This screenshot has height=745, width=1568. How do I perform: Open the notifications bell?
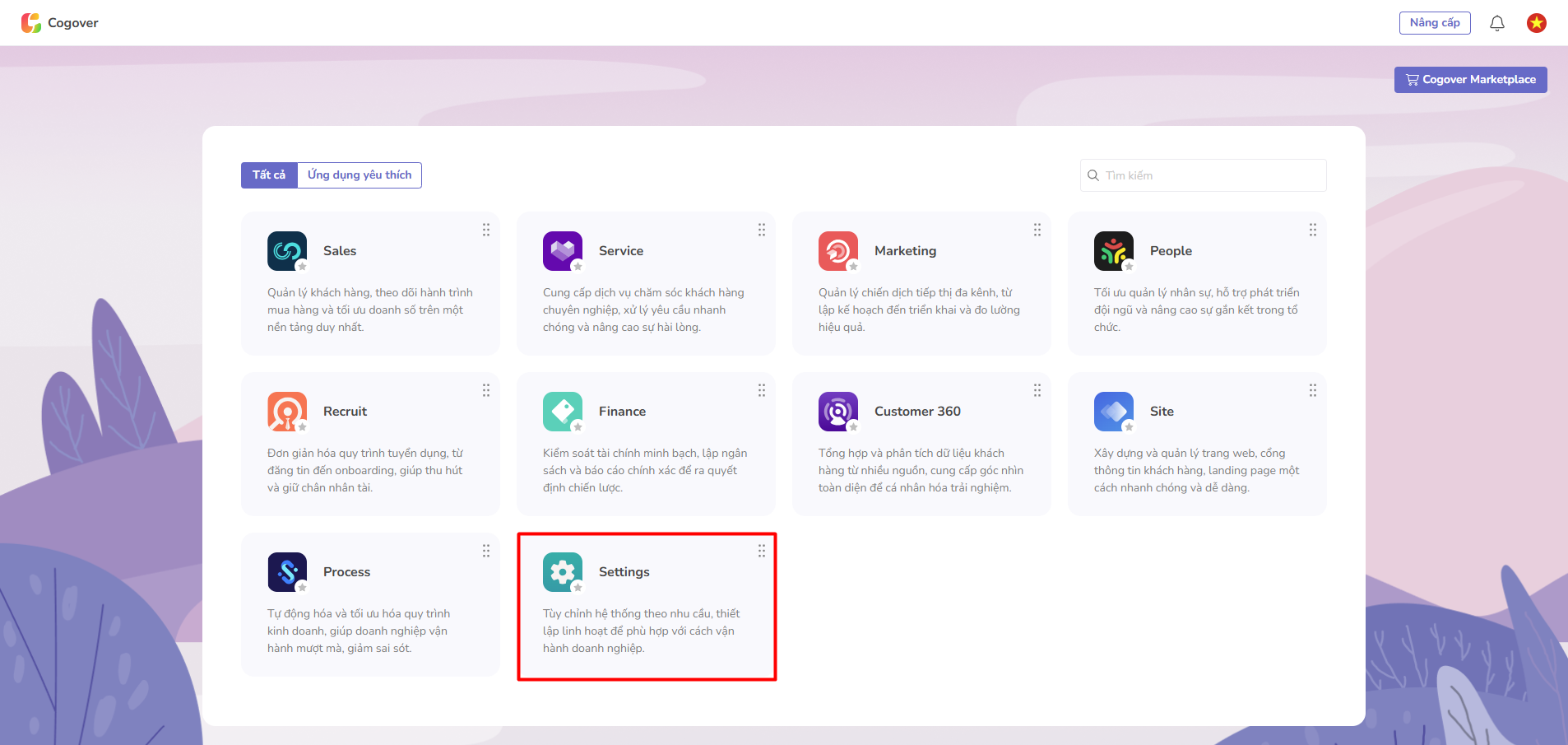point(1497,23)
